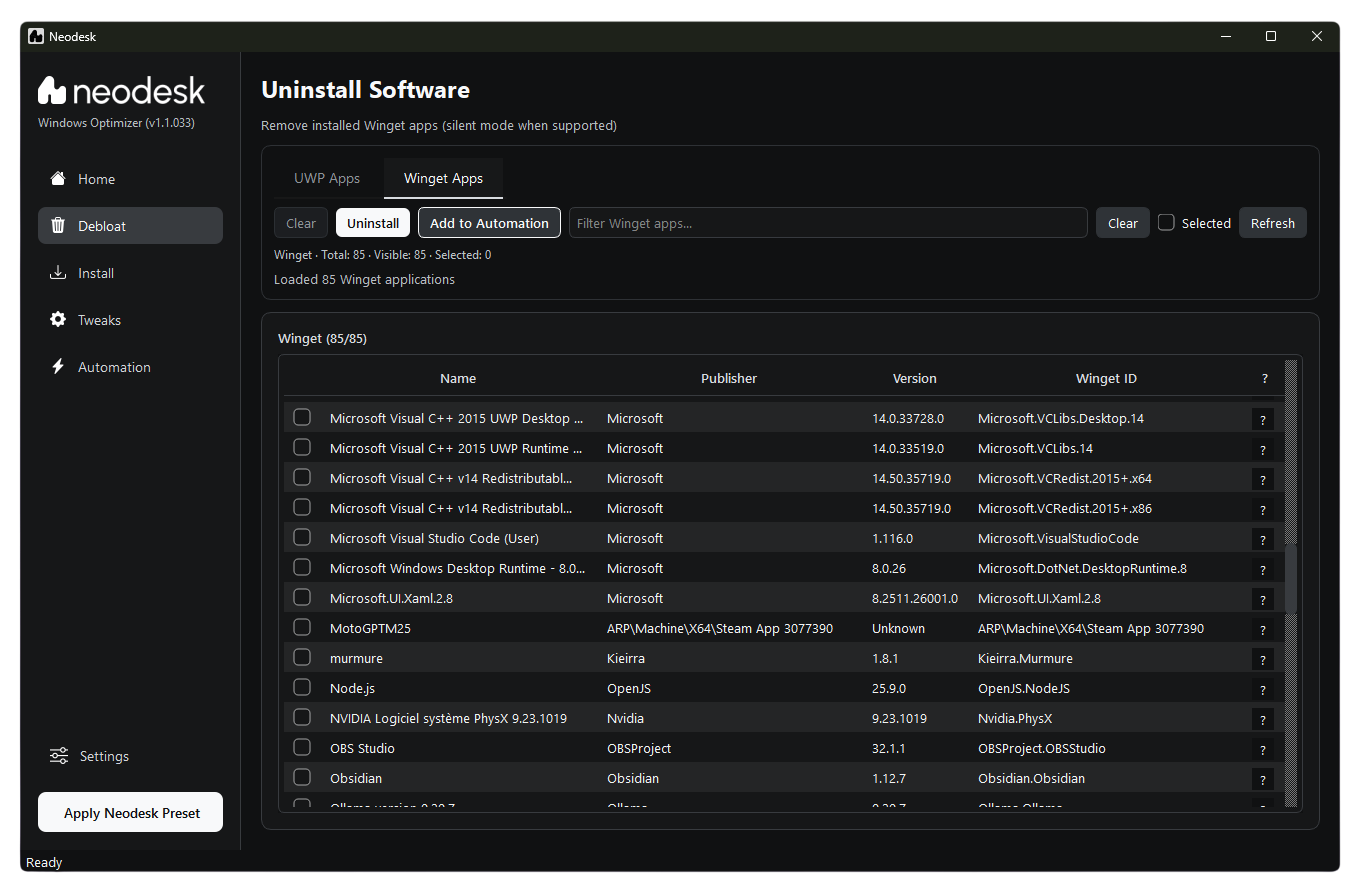The width and height of the screenshot is (1366, 894).
Task: Click the Uninstall button
Action: (x=372, y=222)
